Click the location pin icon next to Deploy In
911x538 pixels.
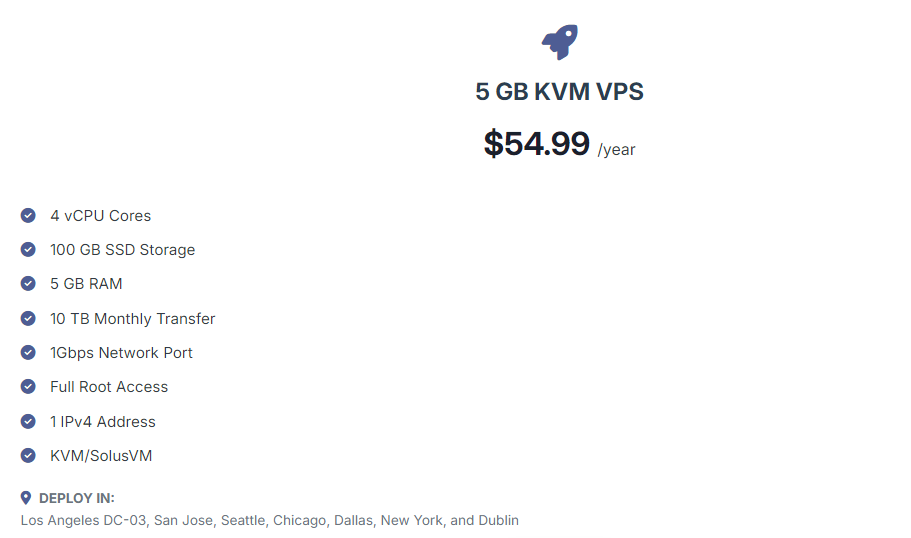click(x=26, y=498)
